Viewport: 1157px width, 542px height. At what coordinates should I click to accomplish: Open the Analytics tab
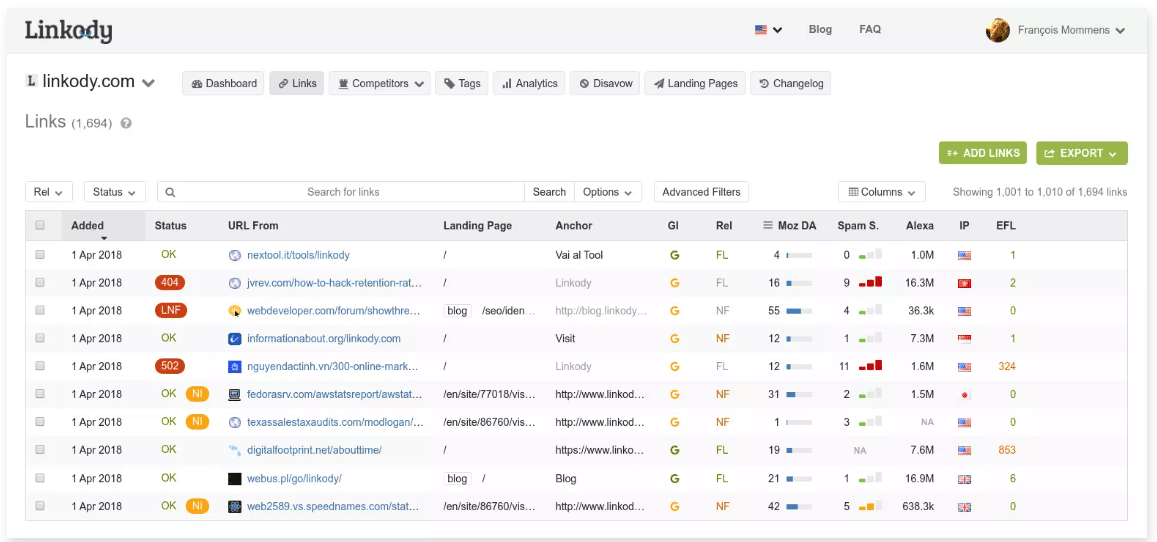[x=530, y=83]
